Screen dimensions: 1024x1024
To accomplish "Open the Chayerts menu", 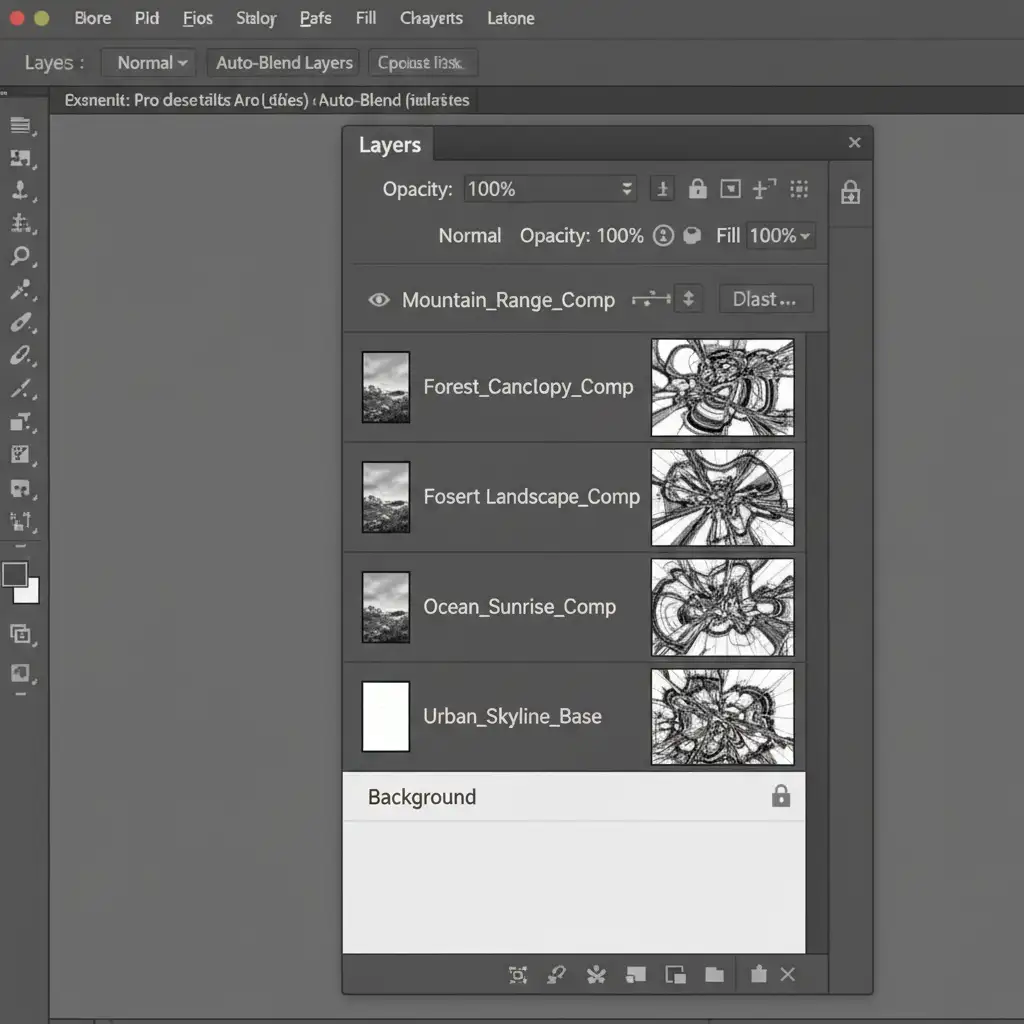I will click(431, 18).
